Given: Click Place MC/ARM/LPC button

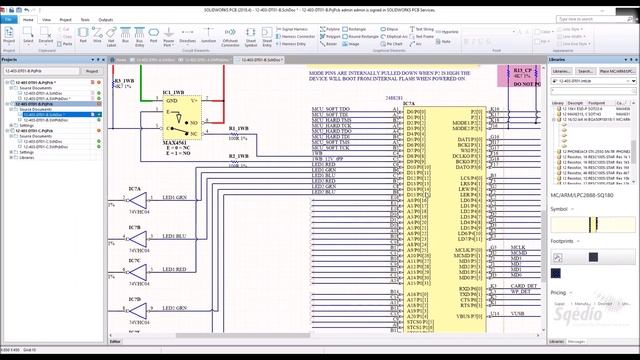Looking at the screenshot, I should pos(617,71).
